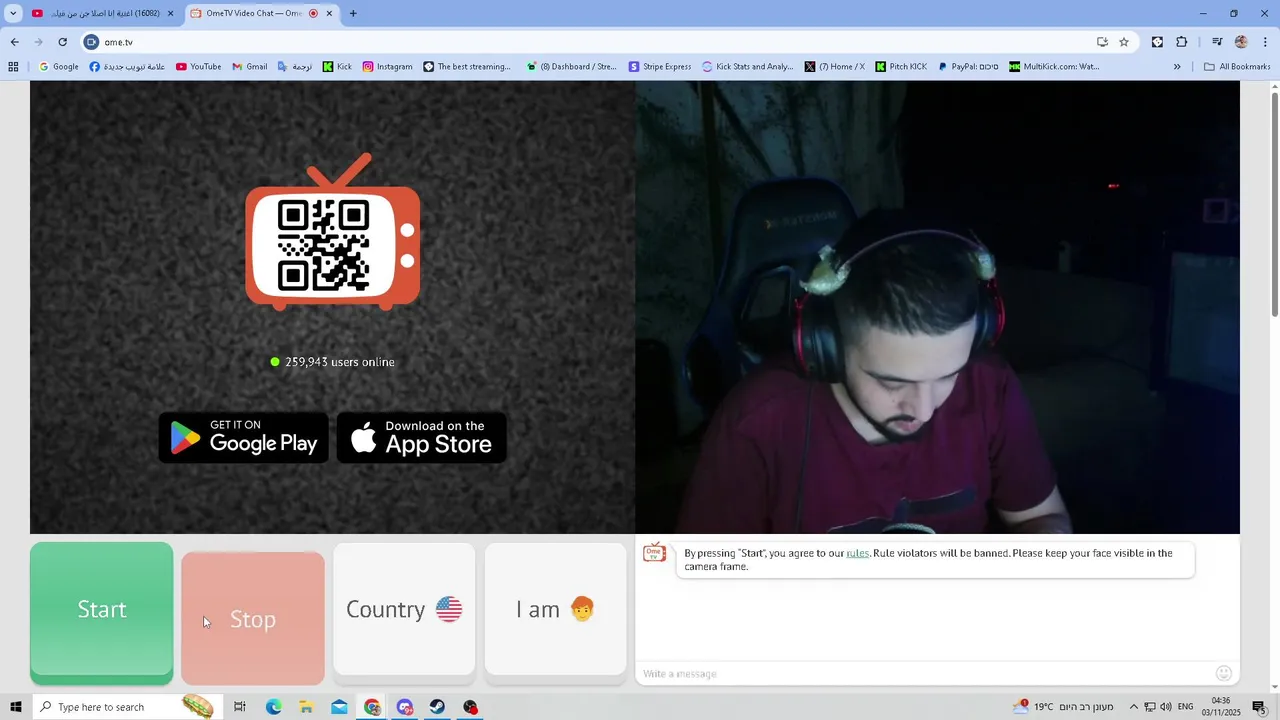Image resolution: width=1280 pixels, height=720 pixels.
Task: Bookmark this page with star icon
Action: (1124, 42)
